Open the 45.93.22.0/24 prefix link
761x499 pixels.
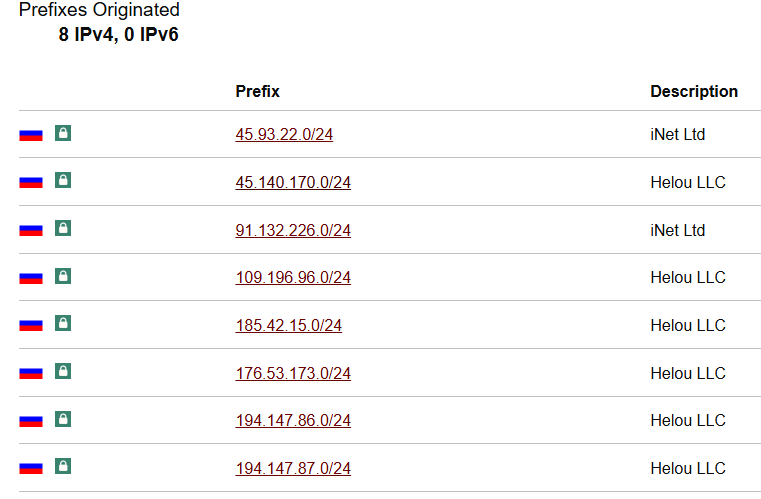[x=284, y=135]
